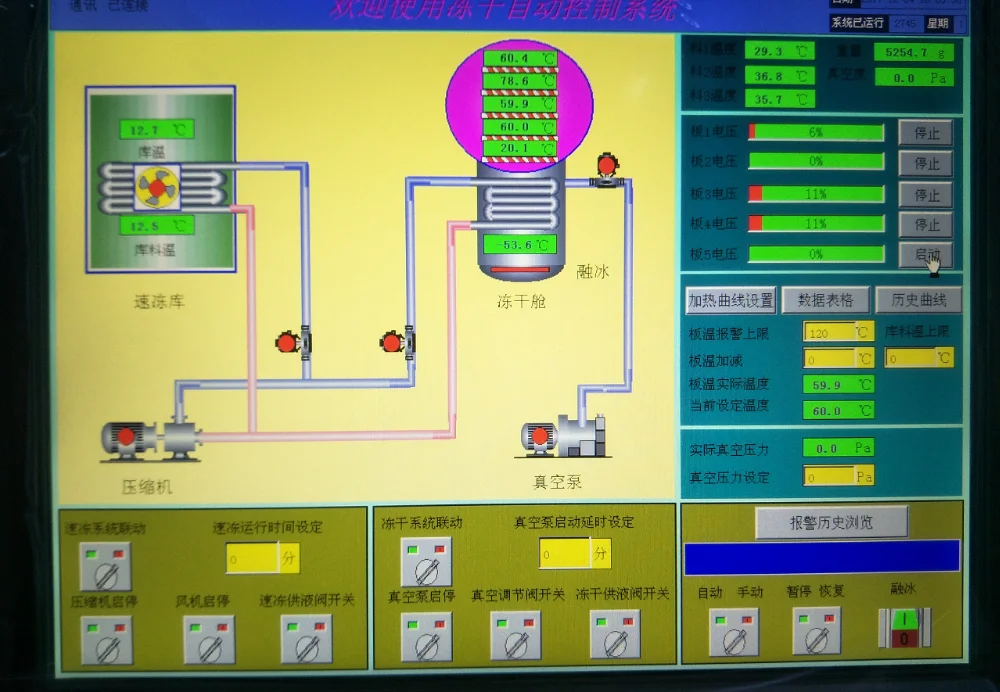Click the vacuum pump icon
Screen dimensions: 1000x692
point(563,436)
